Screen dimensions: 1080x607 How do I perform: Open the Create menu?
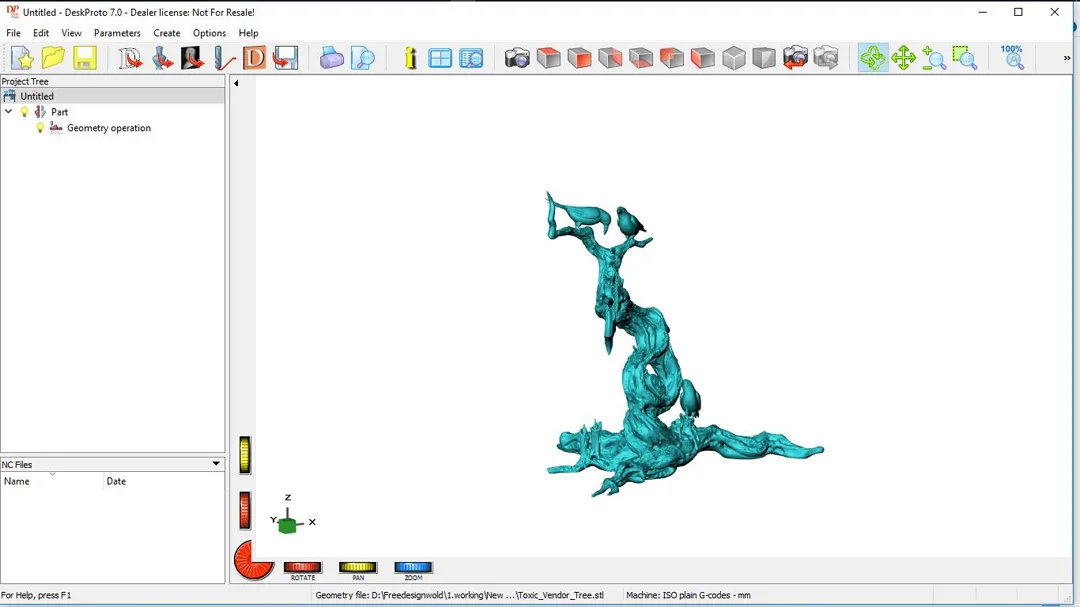click(x=167, y=33)
